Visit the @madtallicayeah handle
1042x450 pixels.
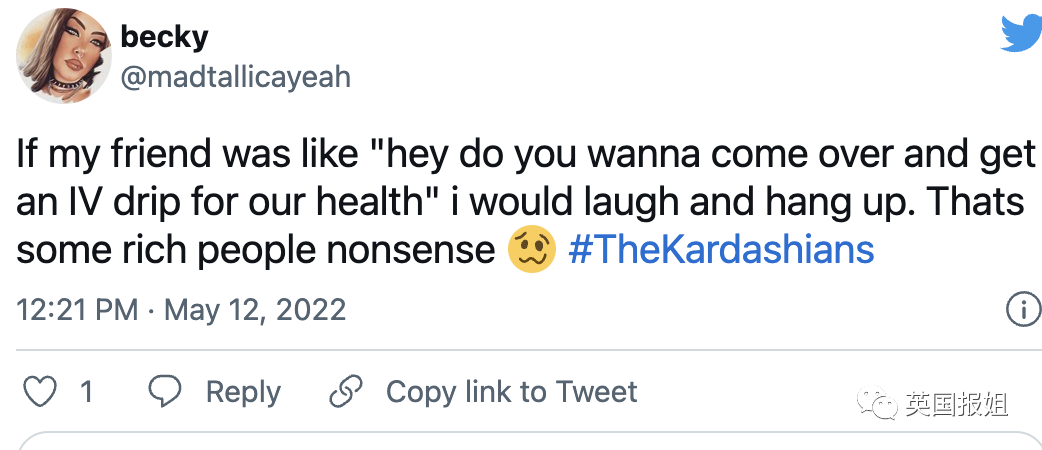(x=236, y=77)
